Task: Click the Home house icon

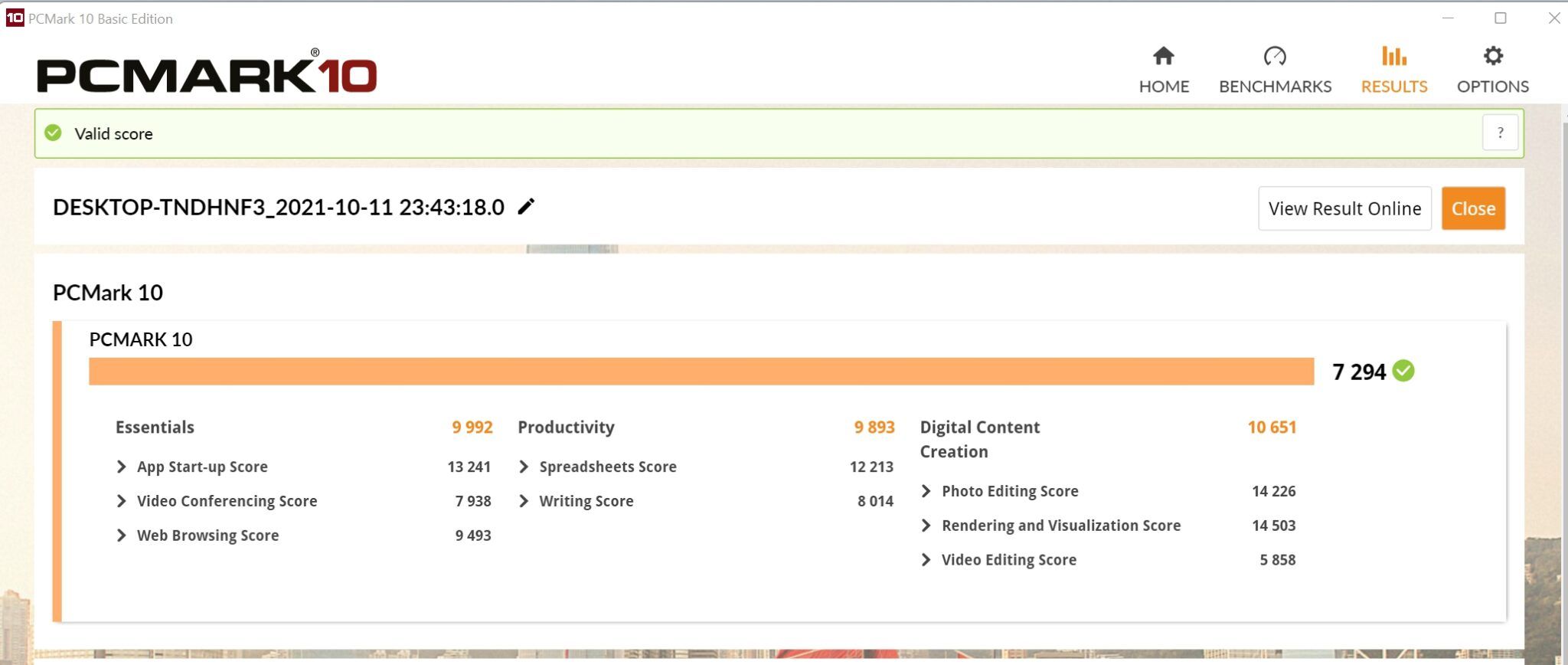Action: (x=1164, y=56)
